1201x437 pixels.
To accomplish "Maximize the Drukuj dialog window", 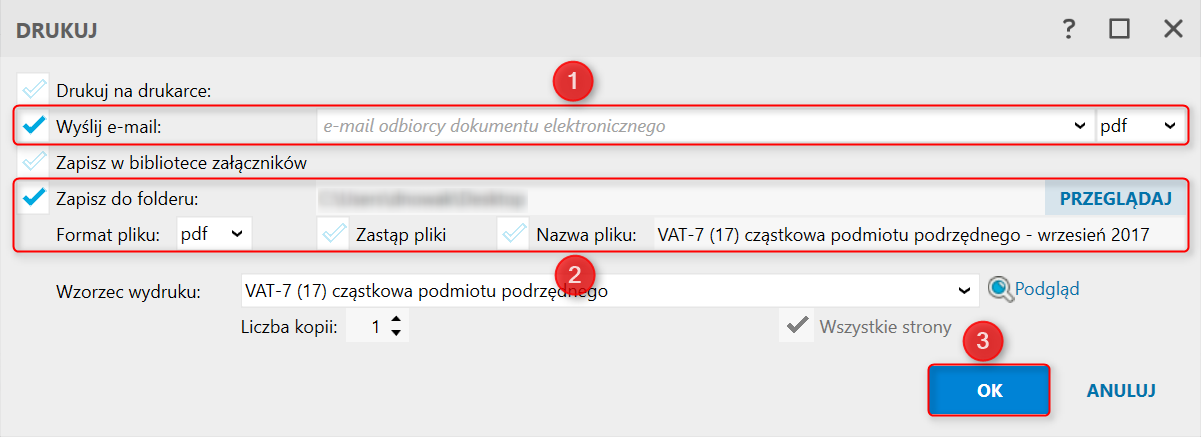I will (x=1119, y=29).
